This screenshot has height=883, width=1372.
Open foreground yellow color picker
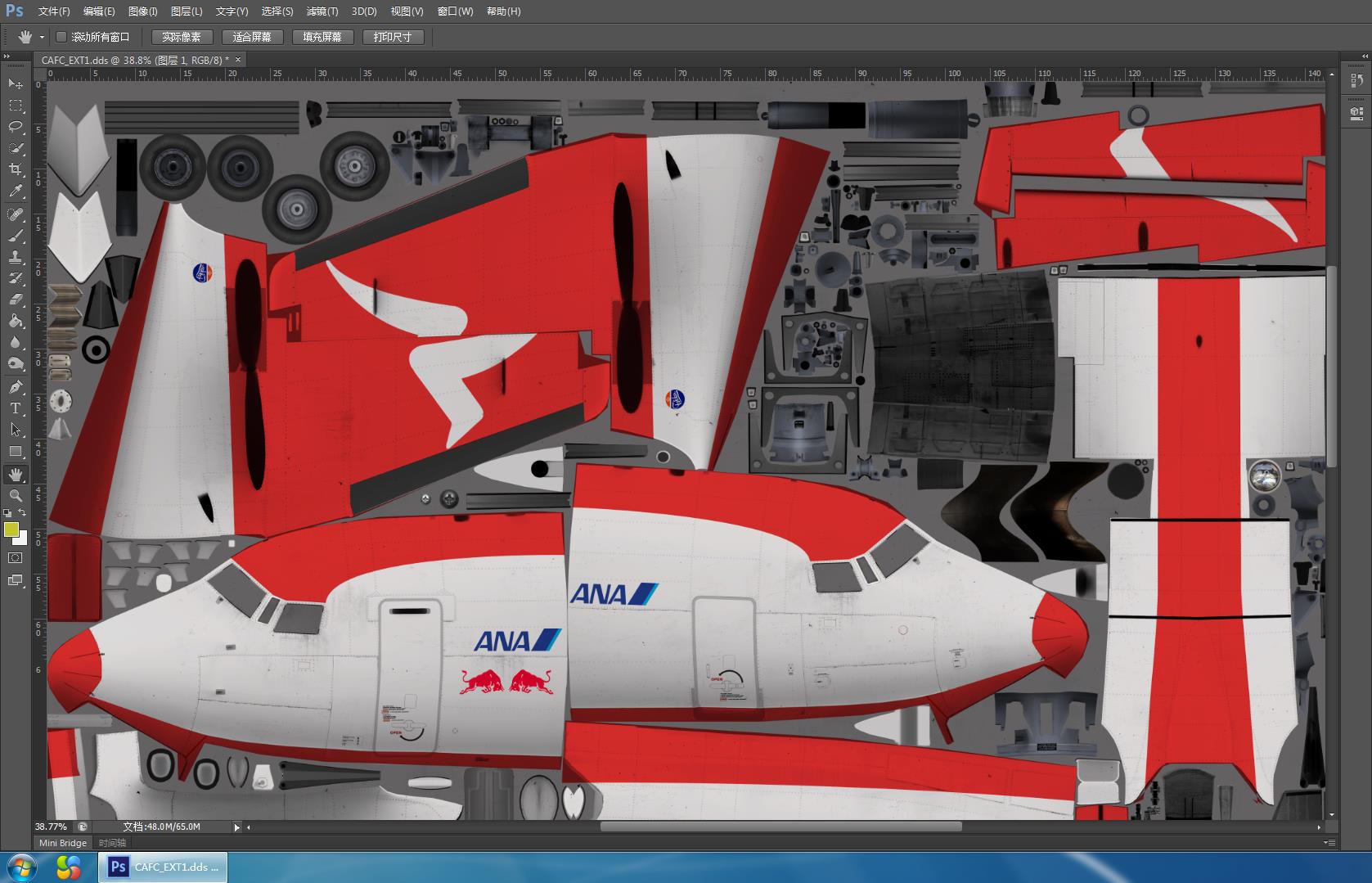tap(11, 529)
